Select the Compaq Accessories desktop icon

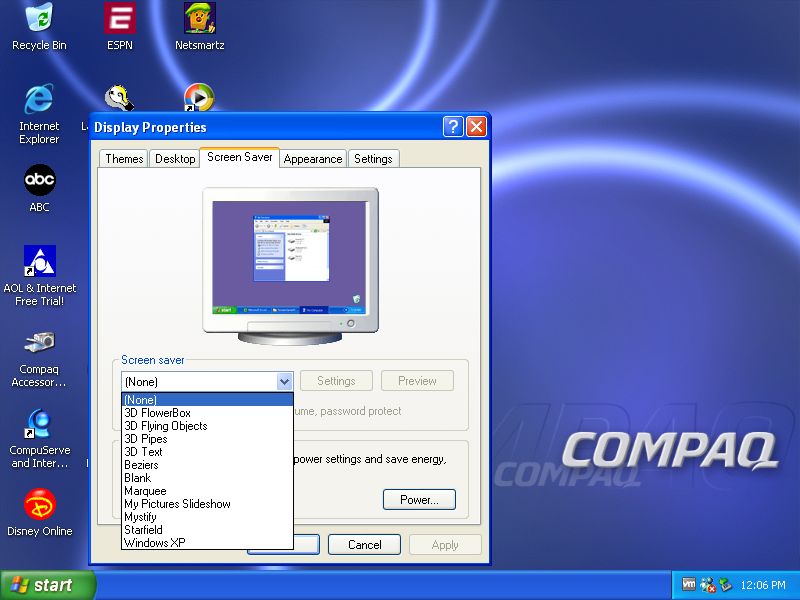click(x=39, y=359)
